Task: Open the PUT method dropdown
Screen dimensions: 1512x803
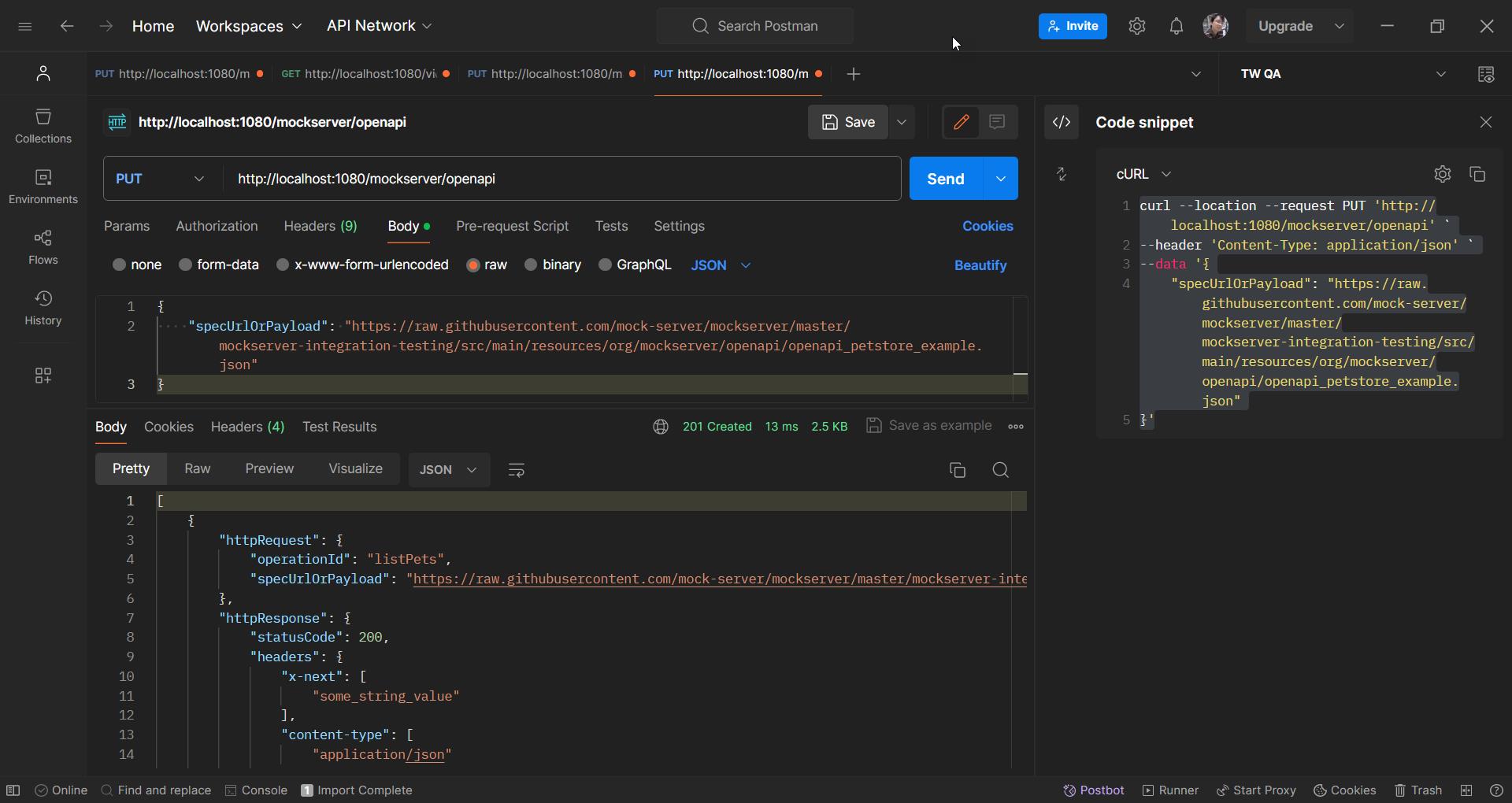Action: pos(161,179)
